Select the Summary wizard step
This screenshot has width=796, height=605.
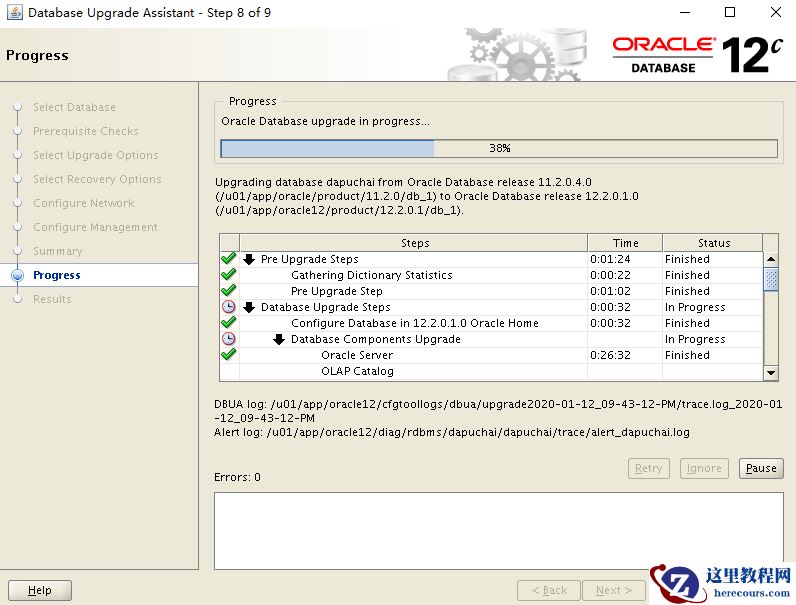[57, 251]
